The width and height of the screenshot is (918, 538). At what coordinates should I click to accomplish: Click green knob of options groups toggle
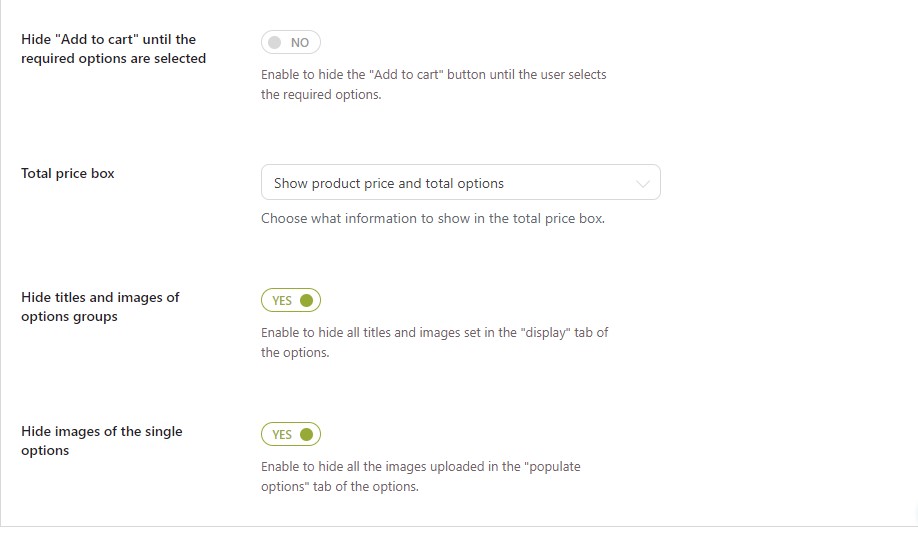[306, 300]
